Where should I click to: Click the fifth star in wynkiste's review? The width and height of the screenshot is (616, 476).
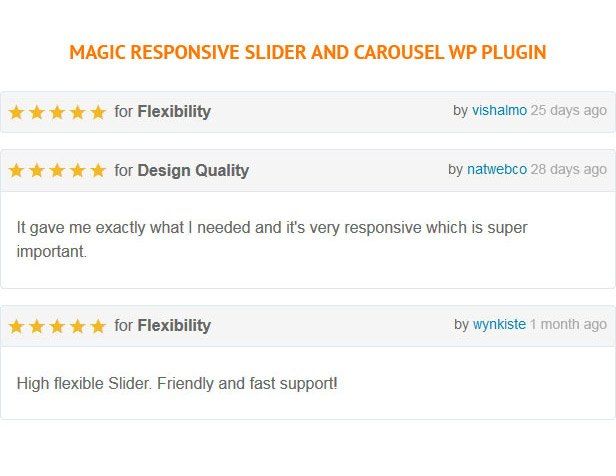97,326
